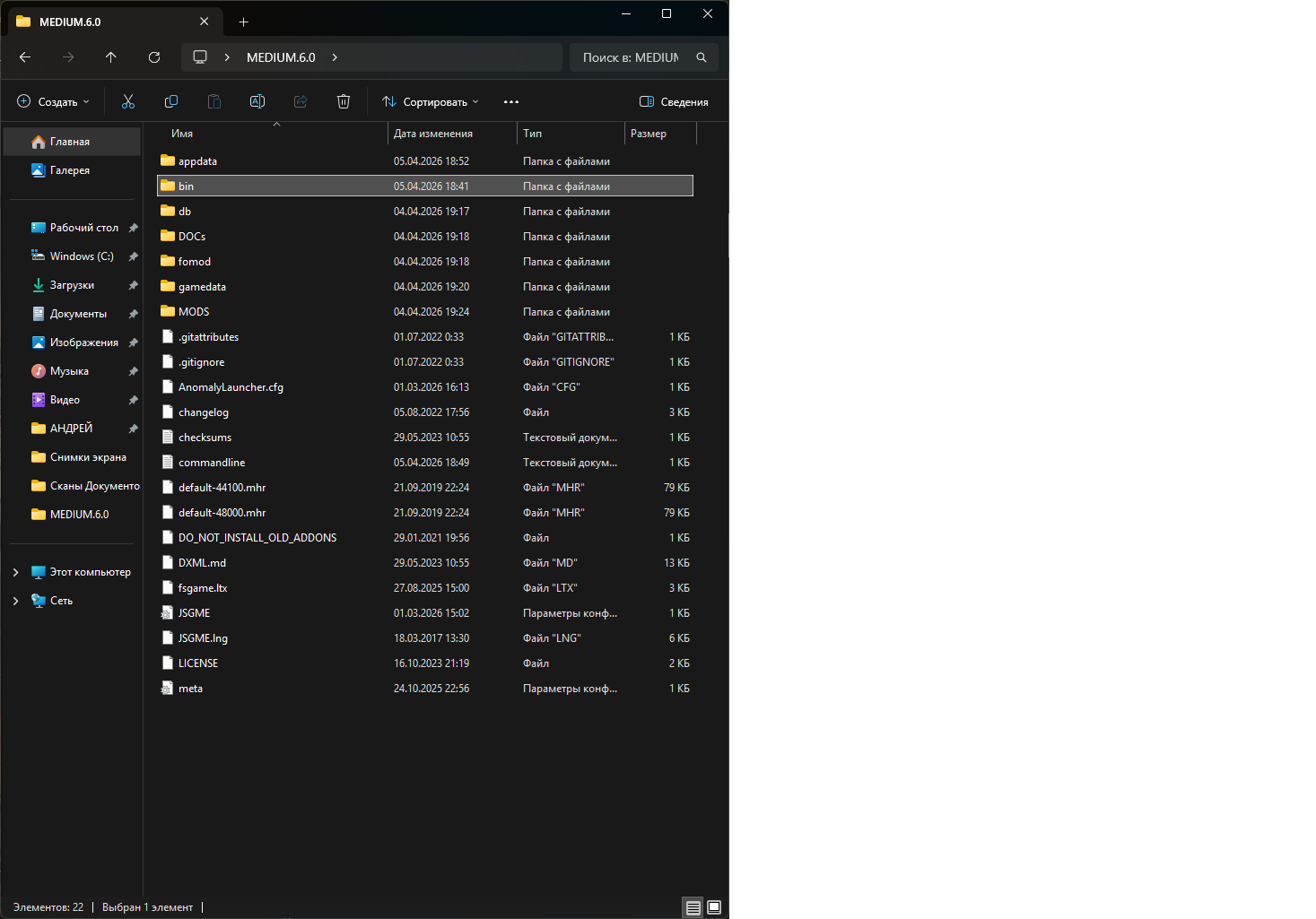This screenshot has width=1316, height=919.
Task: Click the Rename icon in toolbar
Action: coord(257,102)
